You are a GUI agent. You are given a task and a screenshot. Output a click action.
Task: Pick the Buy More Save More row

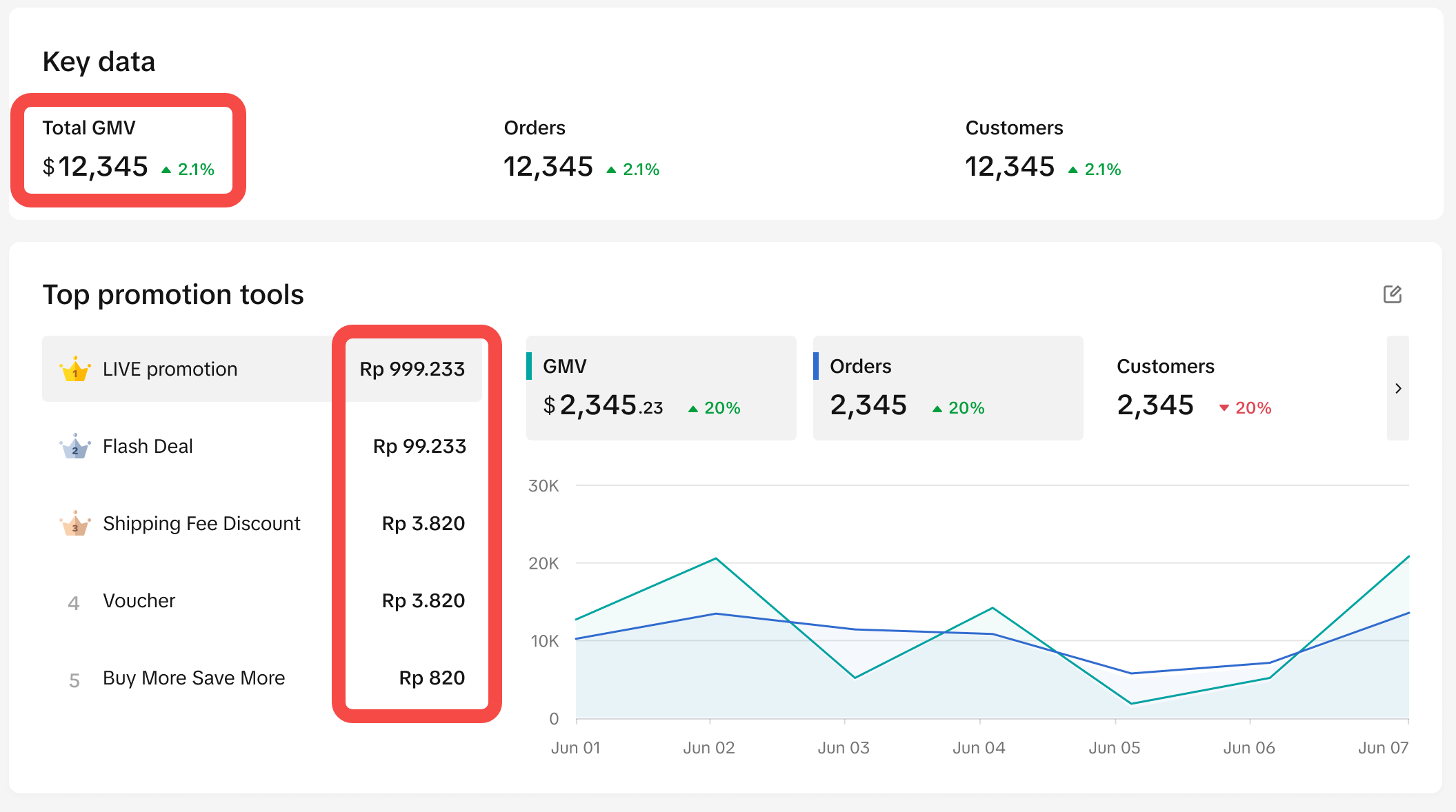click(194, 678)
